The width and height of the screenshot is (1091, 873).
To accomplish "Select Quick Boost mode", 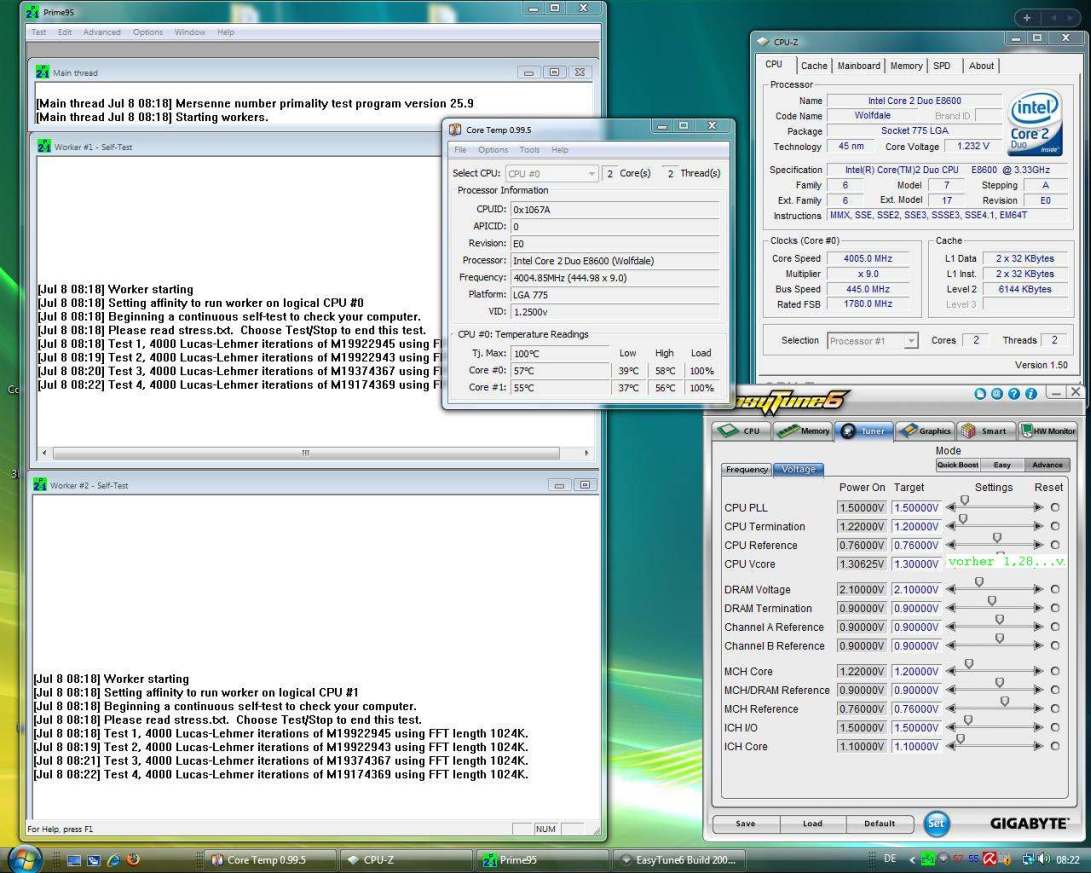I will click(x=957, y=465).
